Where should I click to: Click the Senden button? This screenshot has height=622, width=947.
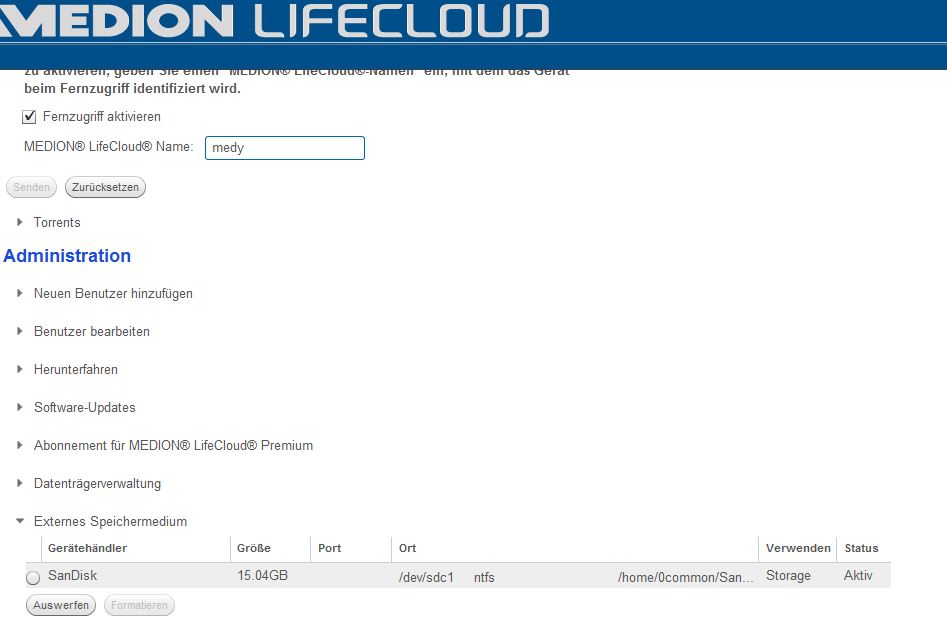tap(31, 187)
